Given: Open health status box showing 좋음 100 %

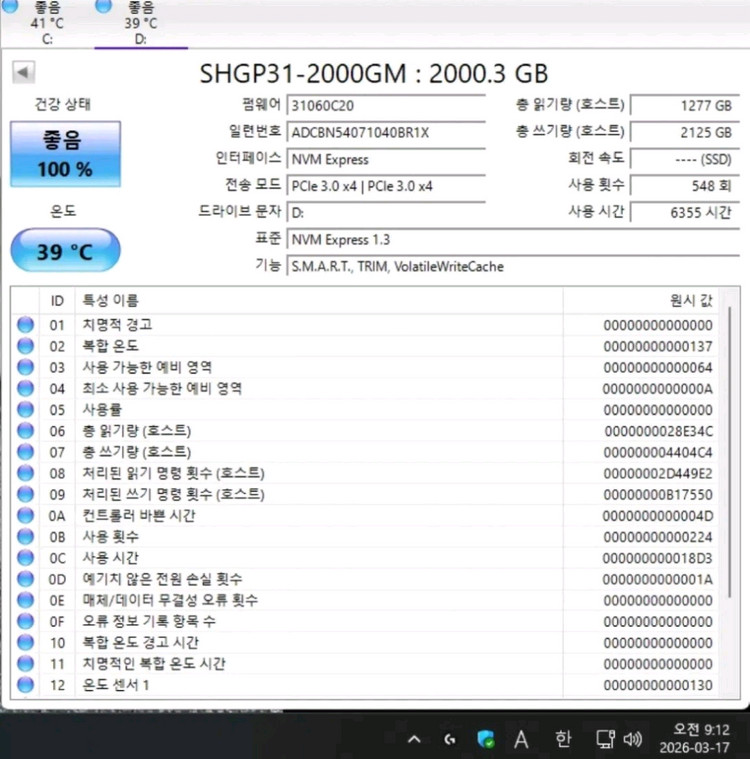Looking at the screenshot, I should point(65,154).
